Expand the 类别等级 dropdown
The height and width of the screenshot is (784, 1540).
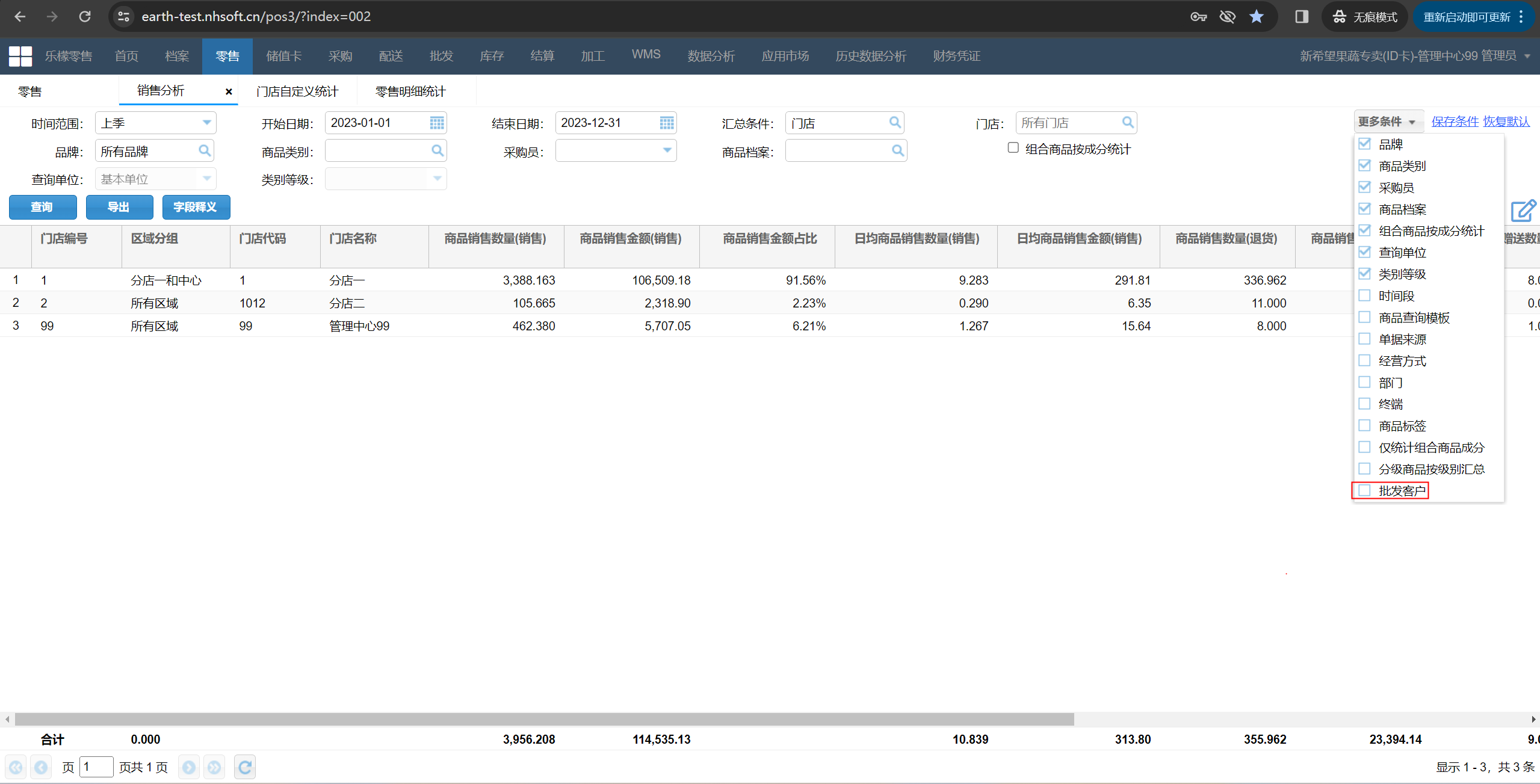click(438, 179)
